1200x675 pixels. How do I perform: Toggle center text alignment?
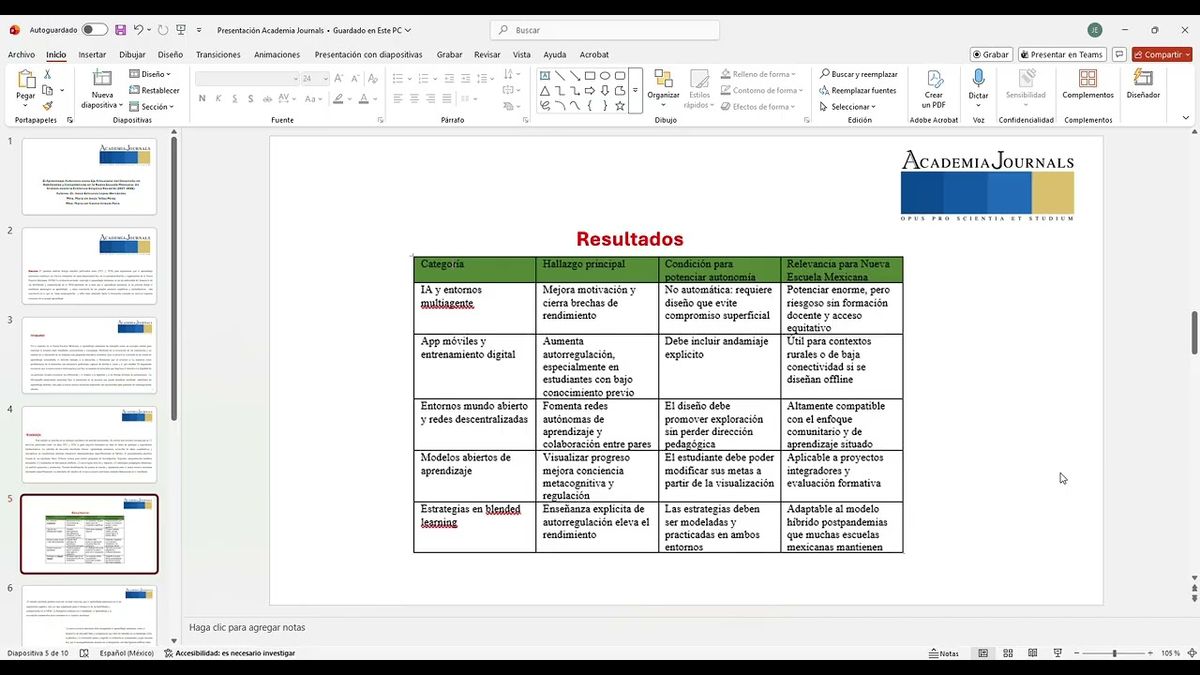click(x=413, y=98)
